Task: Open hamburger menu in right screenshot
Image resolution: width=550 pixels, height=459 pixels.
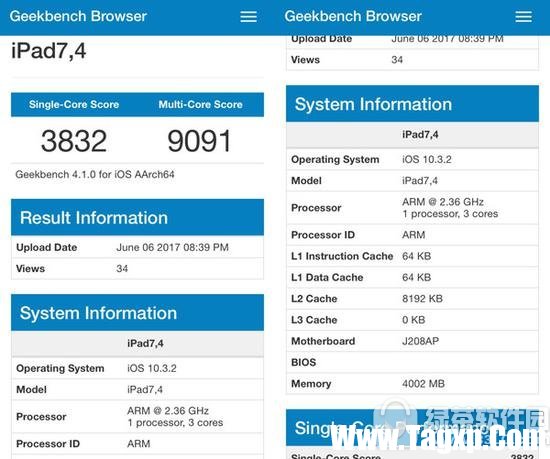Action: [x=523, y=16]
